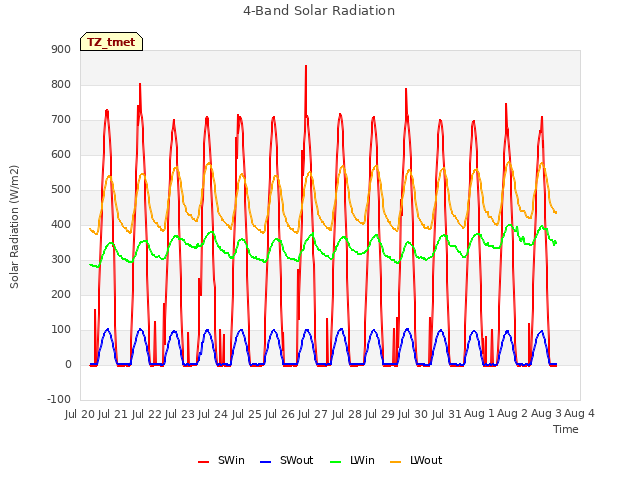Click the Jul 27 x-axis label
The height and width of the screenshot is (480, 640).
pyautogui.click(x=313, y=414)
